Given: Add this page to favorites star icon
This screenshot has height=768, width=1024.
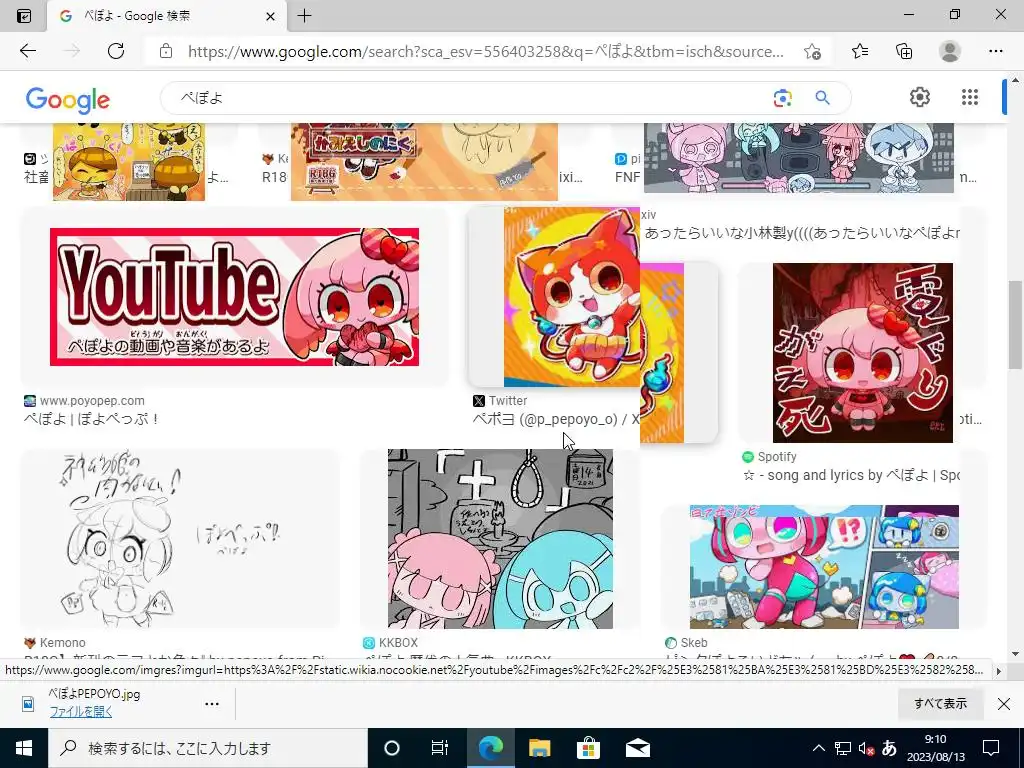Looking at the screenshot, I should coord(812,51).
